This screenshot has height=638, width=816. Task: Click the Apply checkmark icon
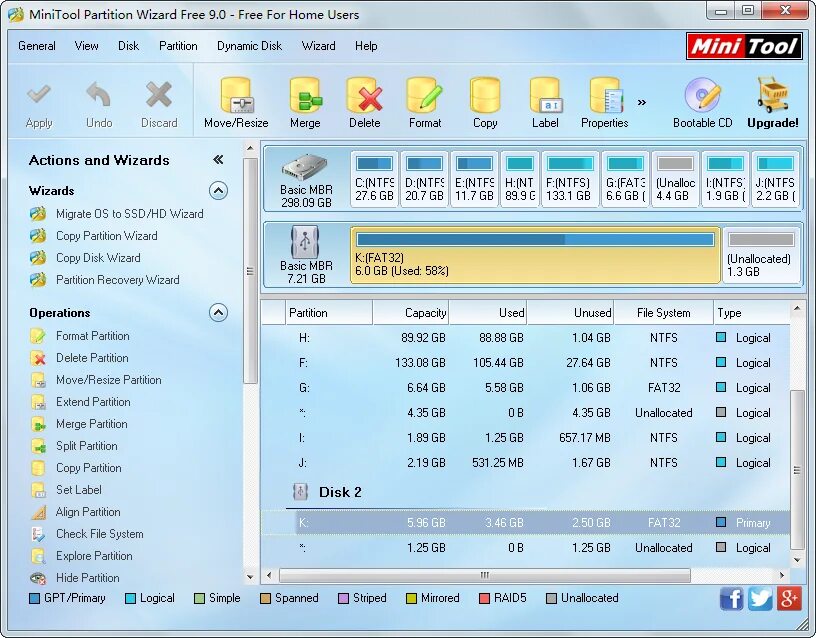coord(39,94)
